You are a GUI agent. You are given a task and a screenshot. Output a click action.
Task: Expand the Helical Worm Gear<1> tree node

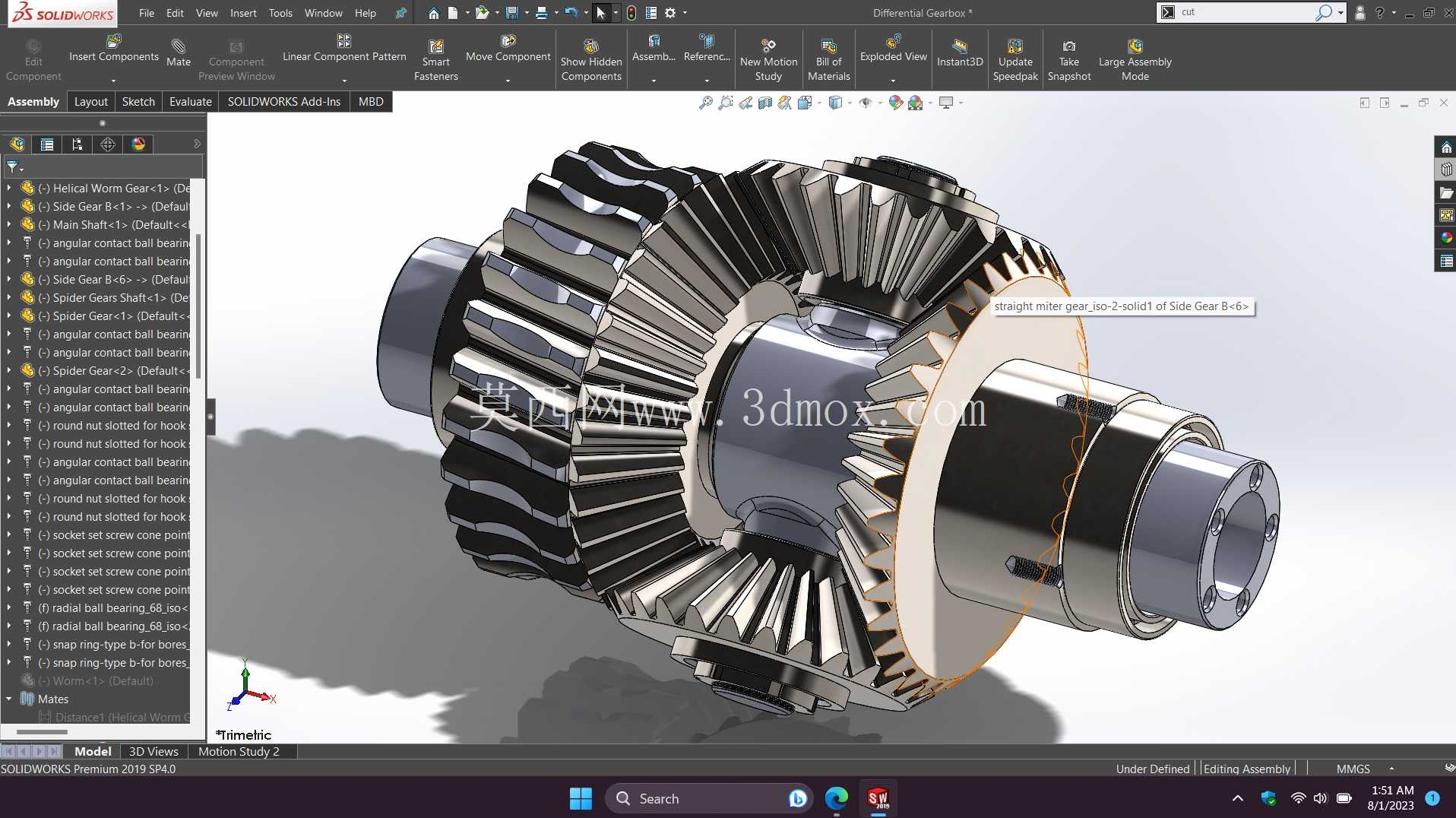[x=8, y=188]
